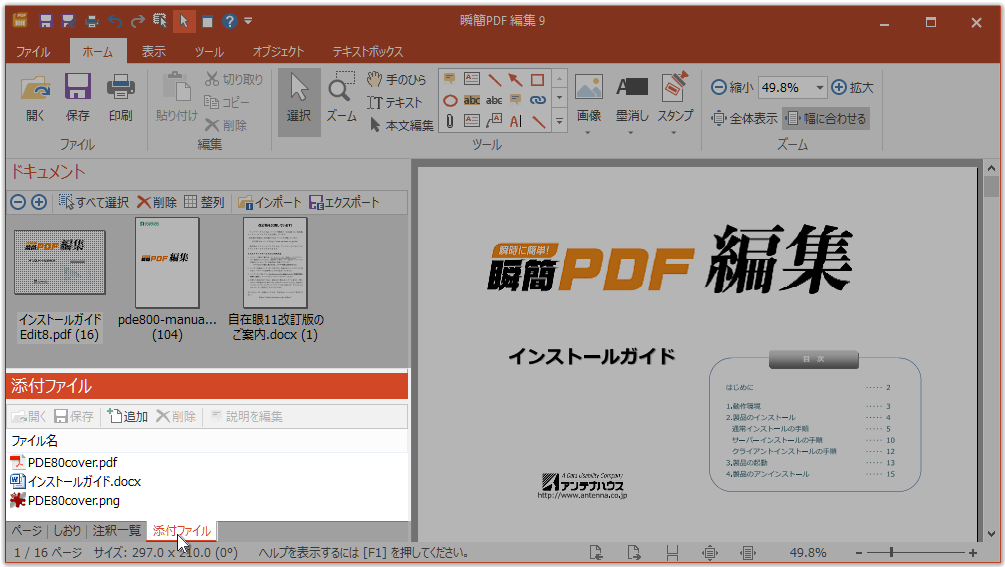Click the thumbnail shrink minus icon in Document panel
This screenshot has height=567, width=1005.
(18, 202)
